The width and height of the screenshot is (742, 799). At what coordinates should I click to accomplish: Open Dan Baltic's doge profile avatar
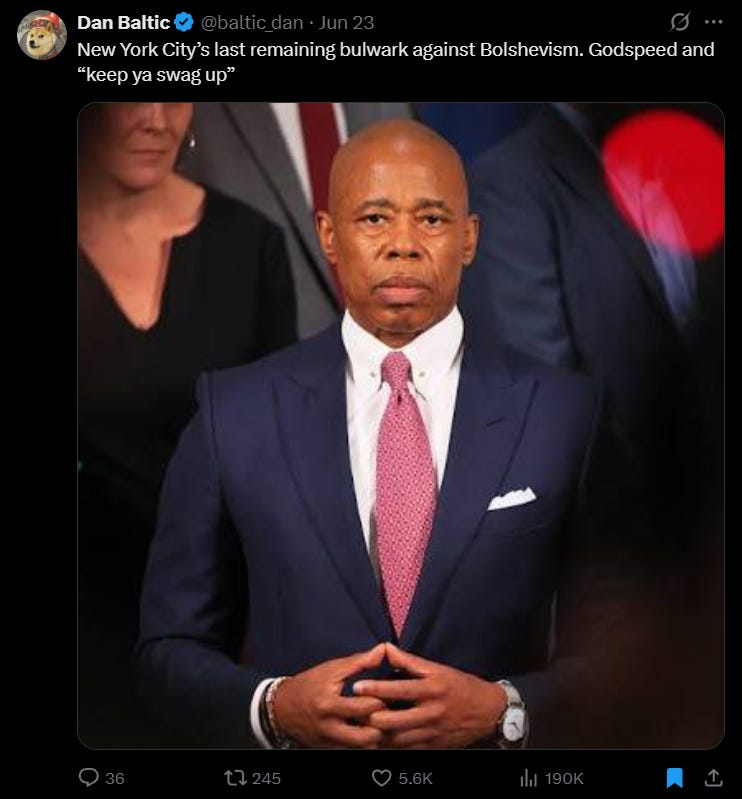pos(42,35)
